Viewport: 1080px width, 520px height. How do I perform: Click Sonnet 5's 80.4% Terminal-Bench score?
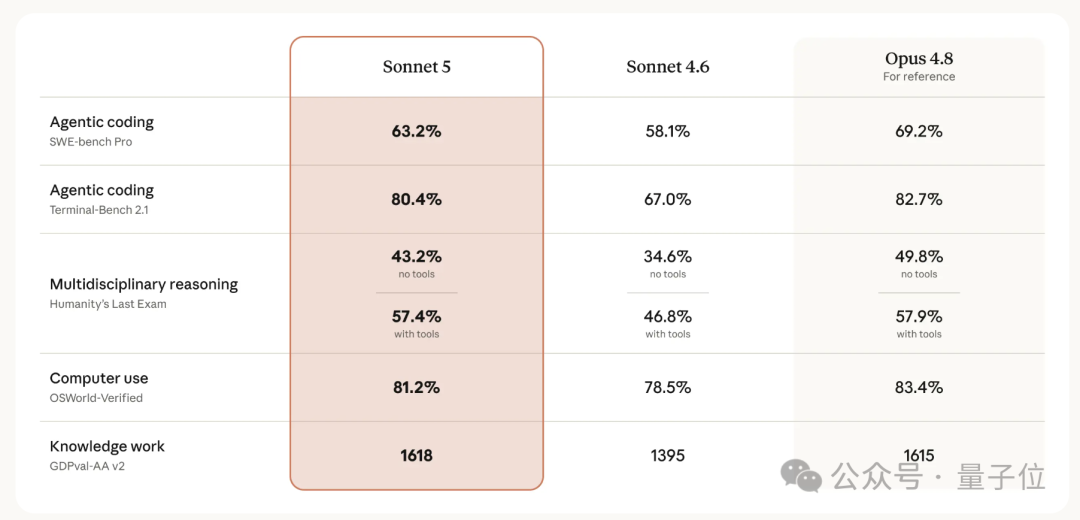[417, 200]
